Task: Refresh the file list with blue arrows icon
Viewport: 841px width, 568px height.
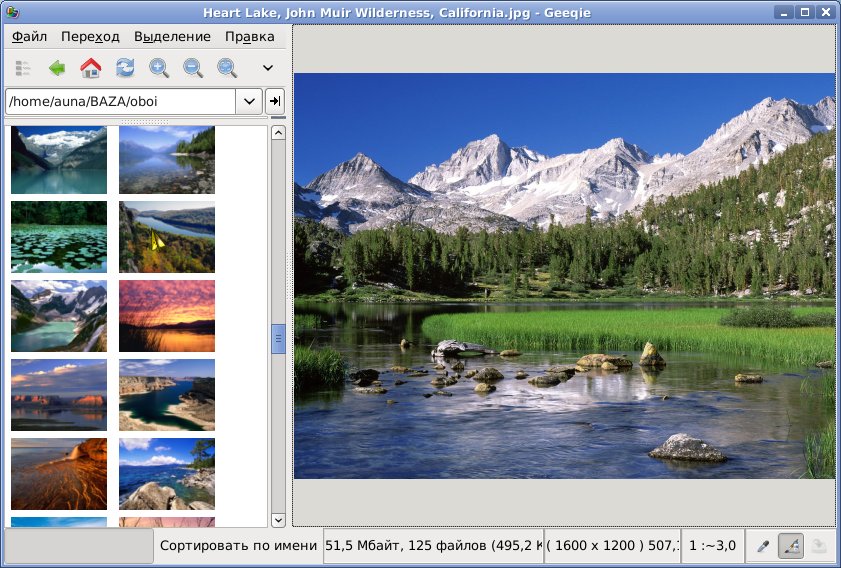Action: 125,68
